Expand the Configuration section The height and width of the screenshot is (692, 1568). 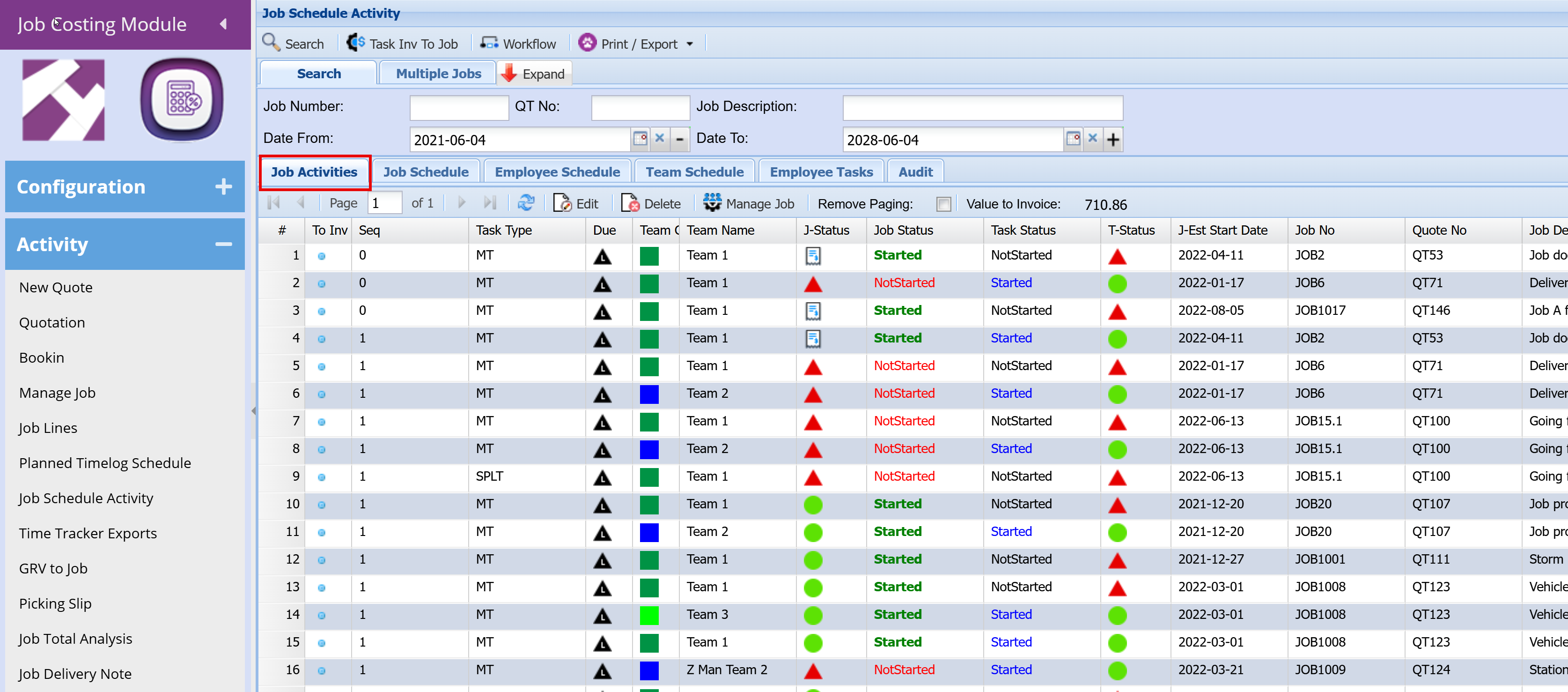coord(223,186)
